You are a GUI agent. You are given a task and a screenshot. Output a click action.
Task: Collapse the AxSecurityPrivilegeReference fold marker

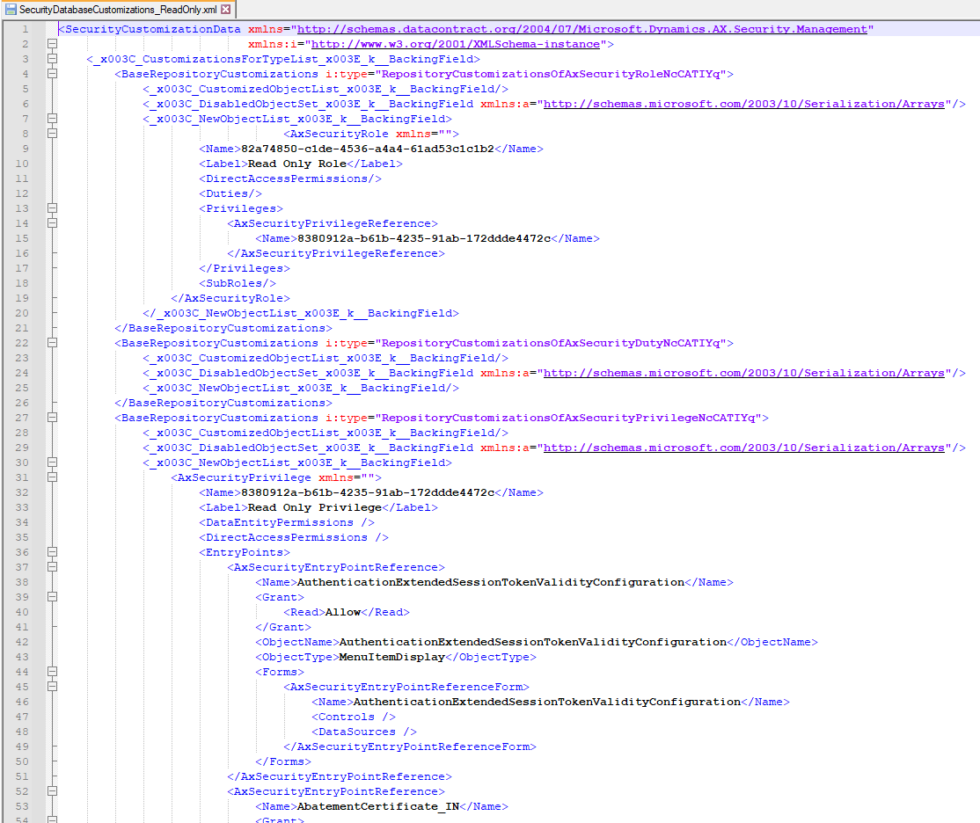[52, 223]
